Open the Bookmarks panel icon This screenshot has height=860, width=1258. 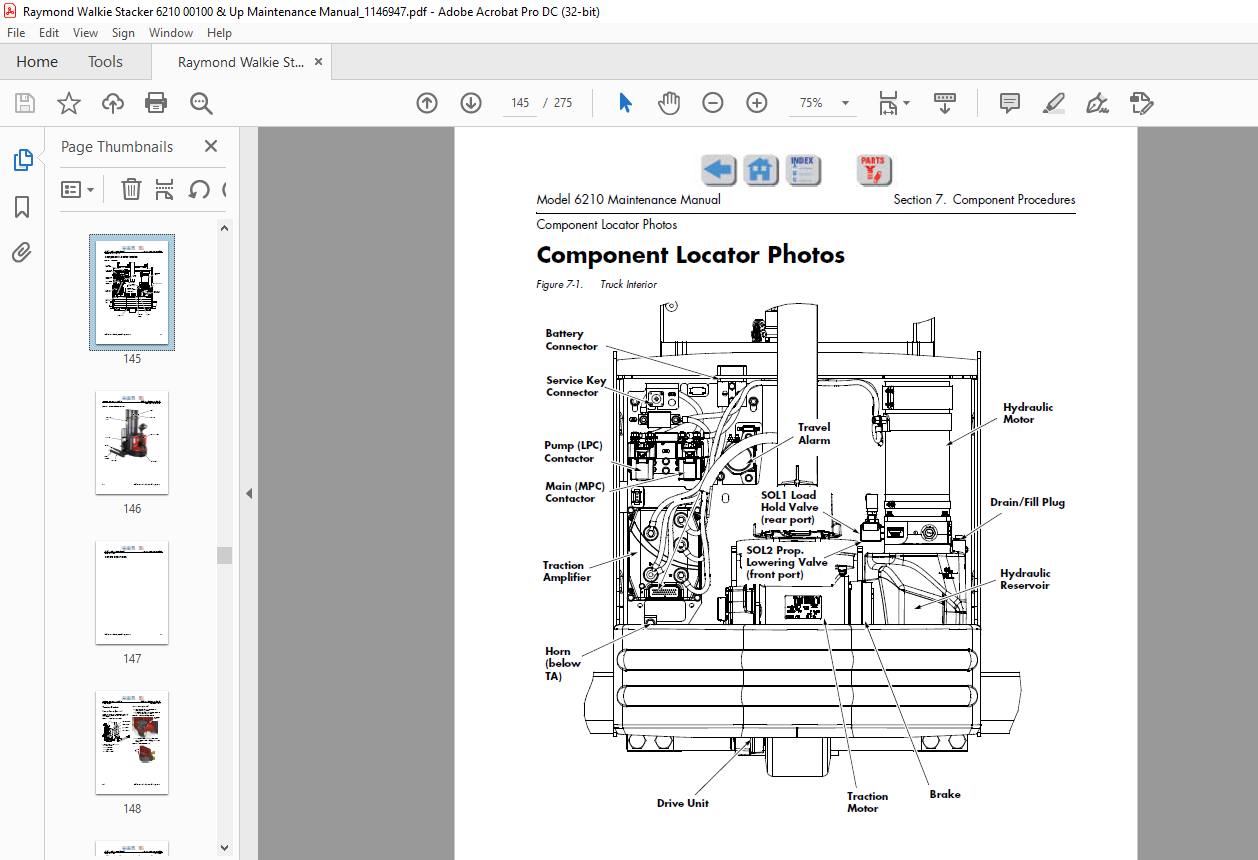pos(22,207)
